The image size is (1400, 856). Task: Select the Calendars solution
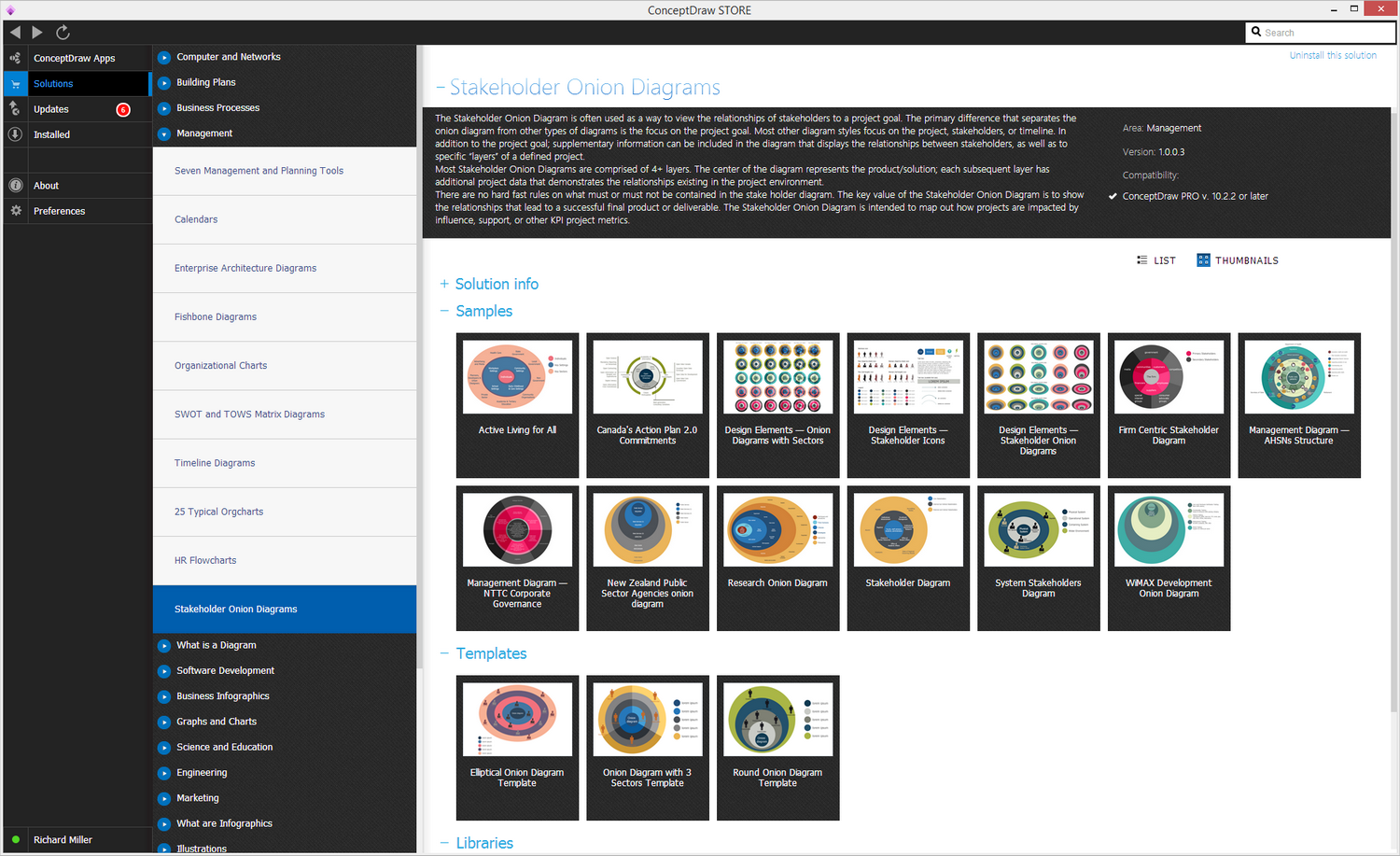[x=285, y=219]
